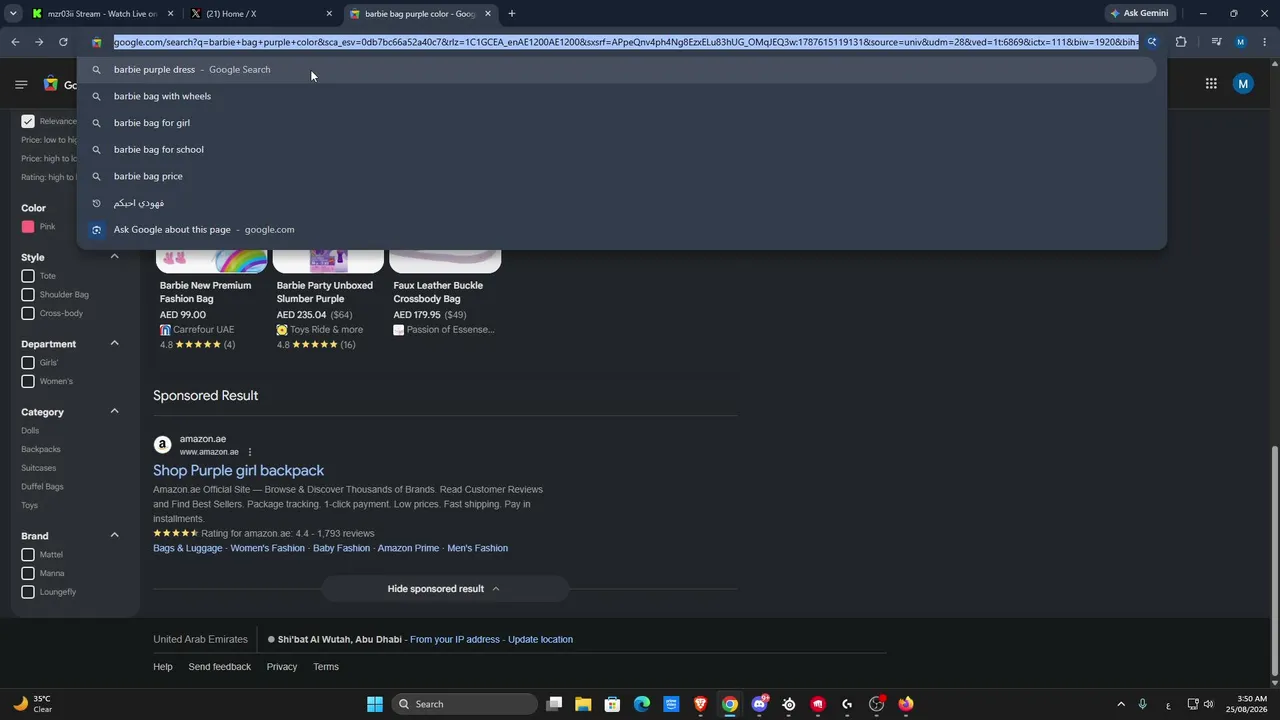Image resolution: width=1280 pixels, height=720 pixels.
Task: Click the Hide sponsored result button
Action: tap(444, 589)
